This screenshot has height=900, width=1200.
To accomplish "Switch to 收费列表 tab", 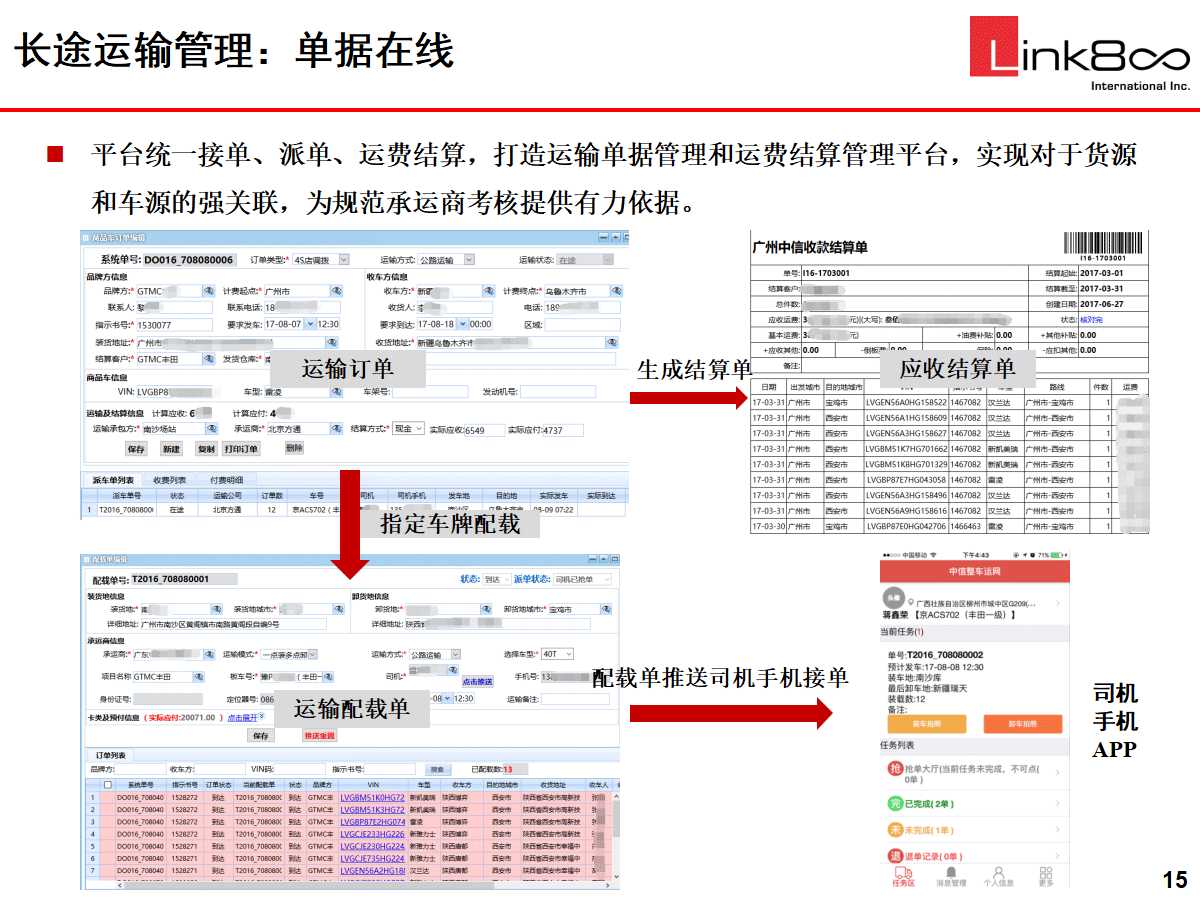I will (169, 480).
